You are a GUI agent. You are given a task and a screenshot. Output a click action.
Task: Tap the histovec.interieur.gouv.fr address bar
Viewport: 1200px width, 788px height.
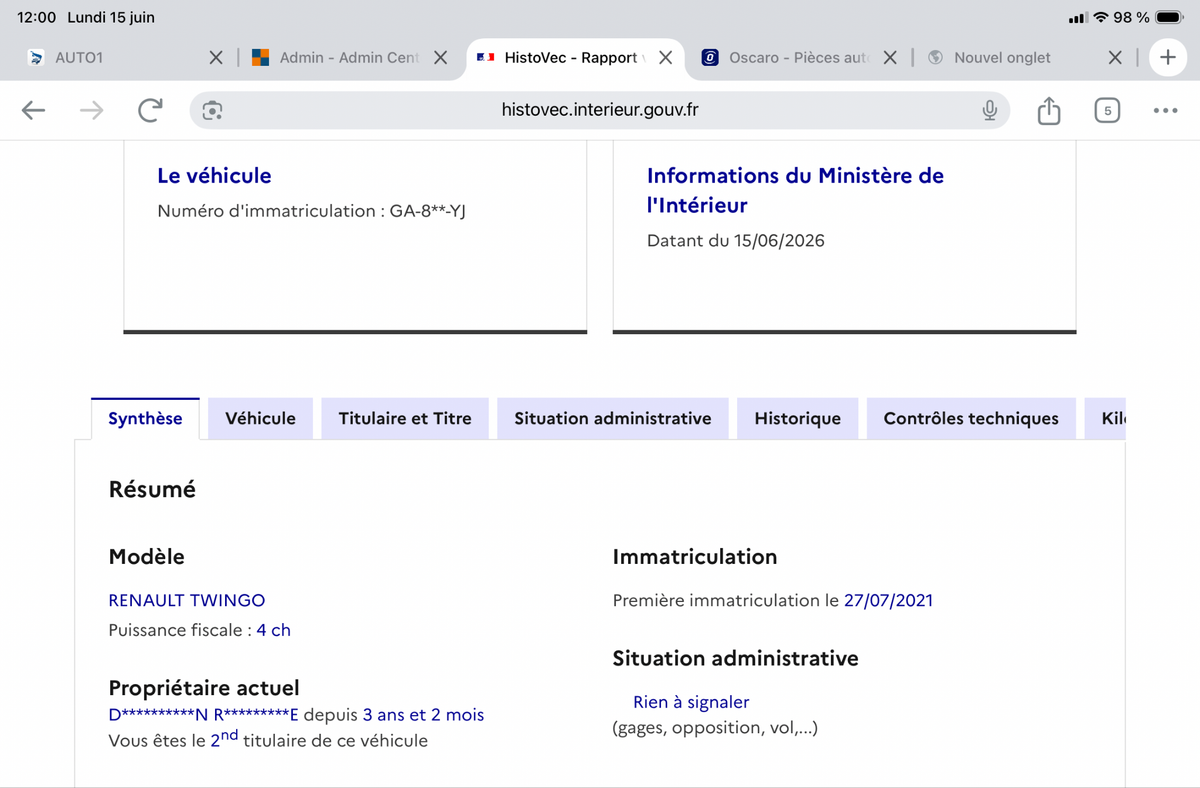pyautogui.click(x=600, y=111)
